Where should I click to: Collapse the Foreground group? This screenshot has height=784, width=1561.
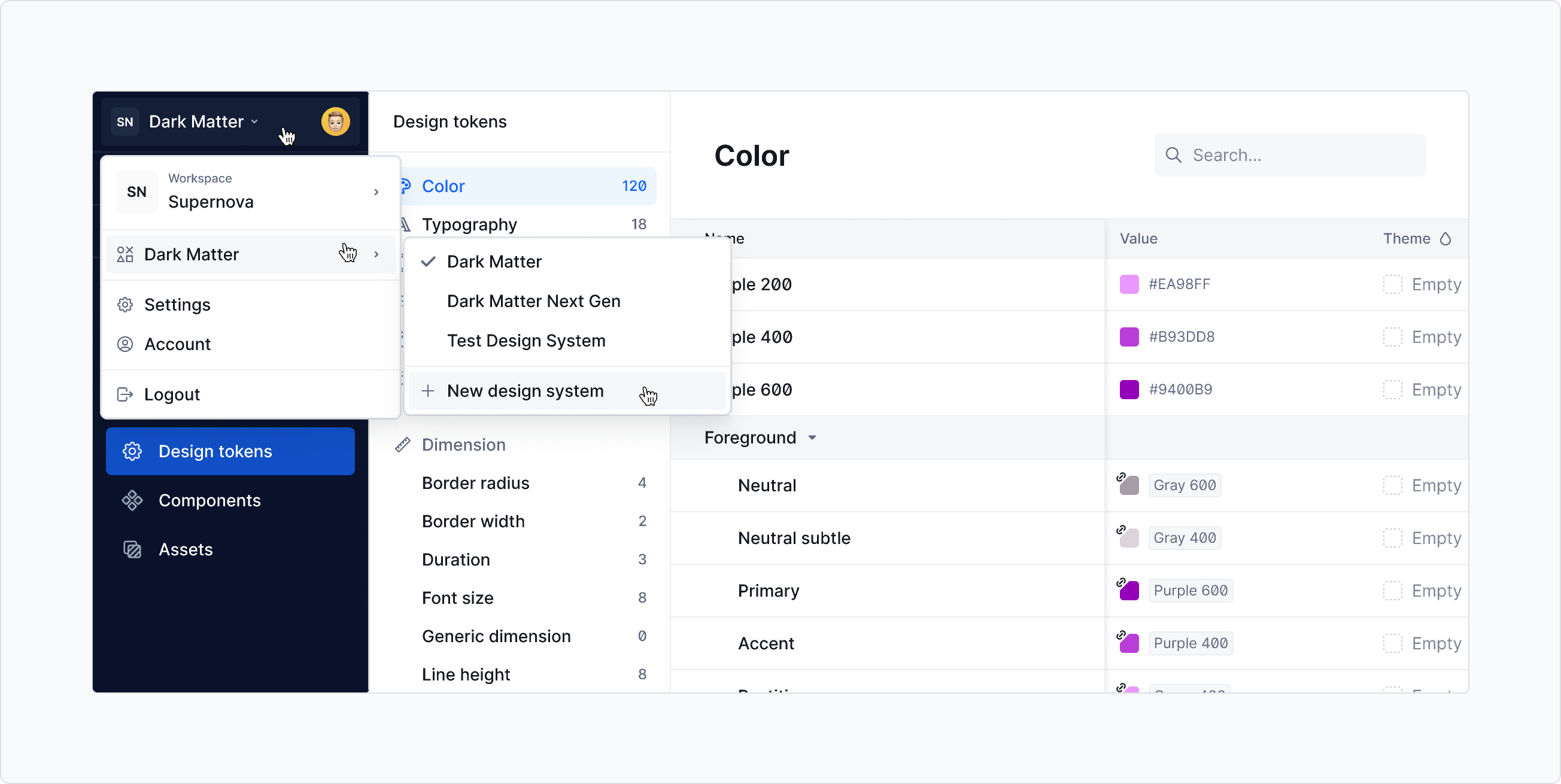812,437
